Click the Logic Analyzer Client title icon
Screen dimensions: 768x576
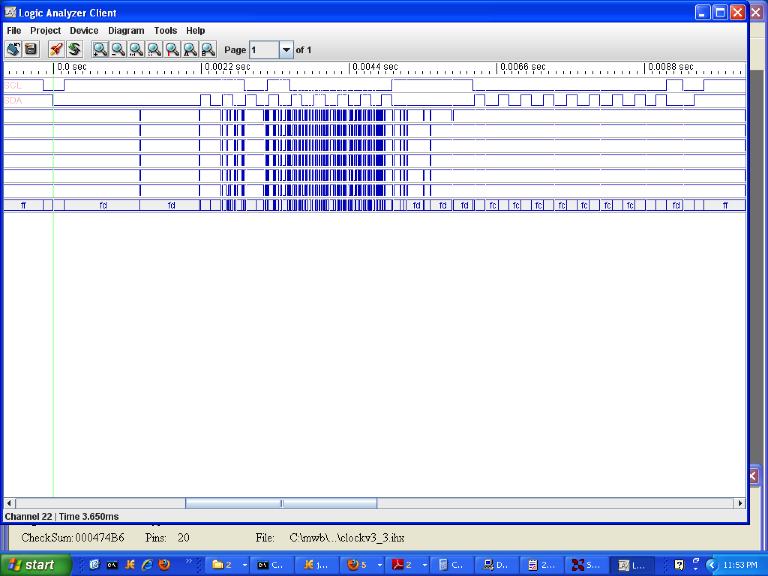[x=10, y=12]
